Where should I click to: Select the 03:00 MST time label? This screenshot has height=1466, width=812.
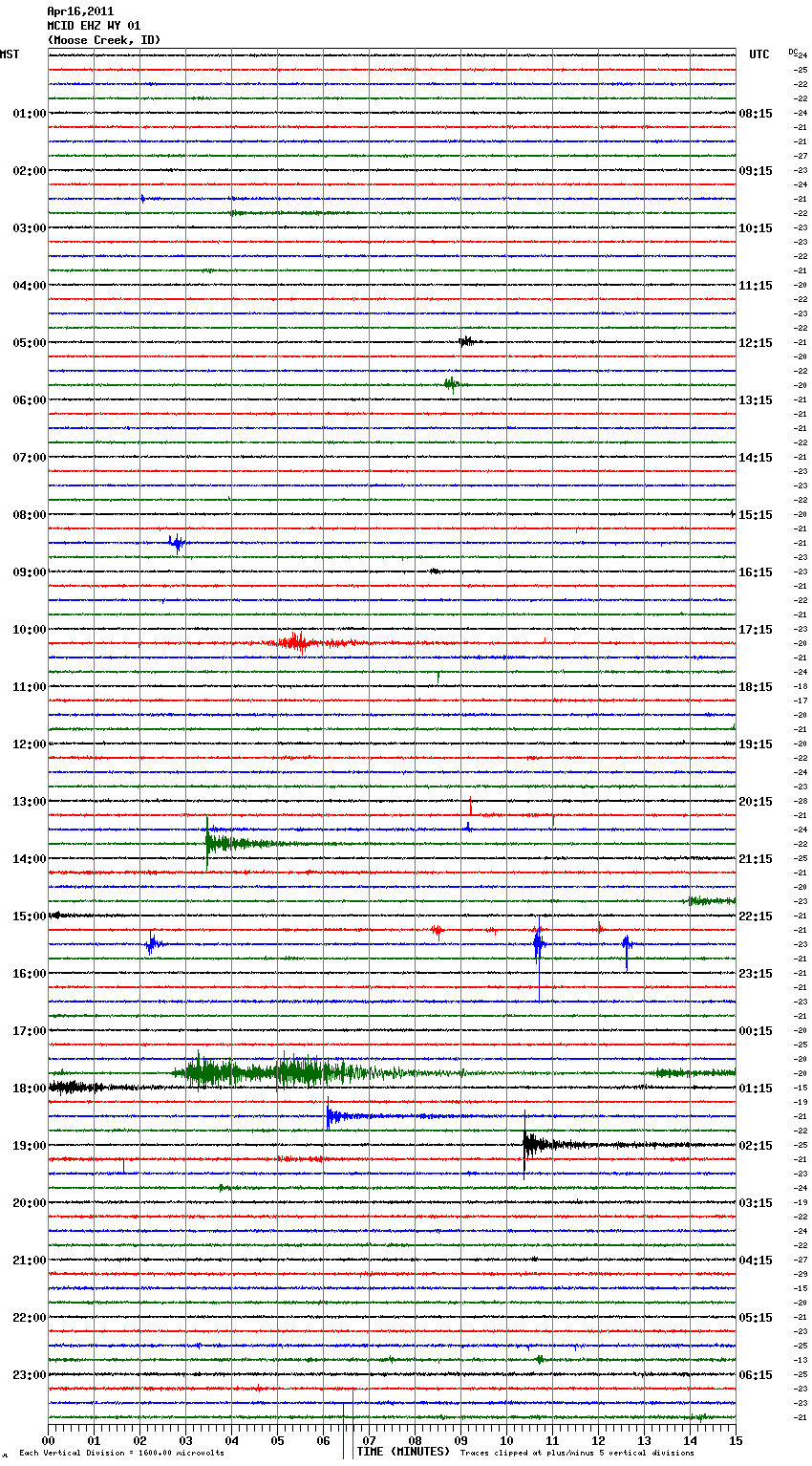click(x=30, y=228)
